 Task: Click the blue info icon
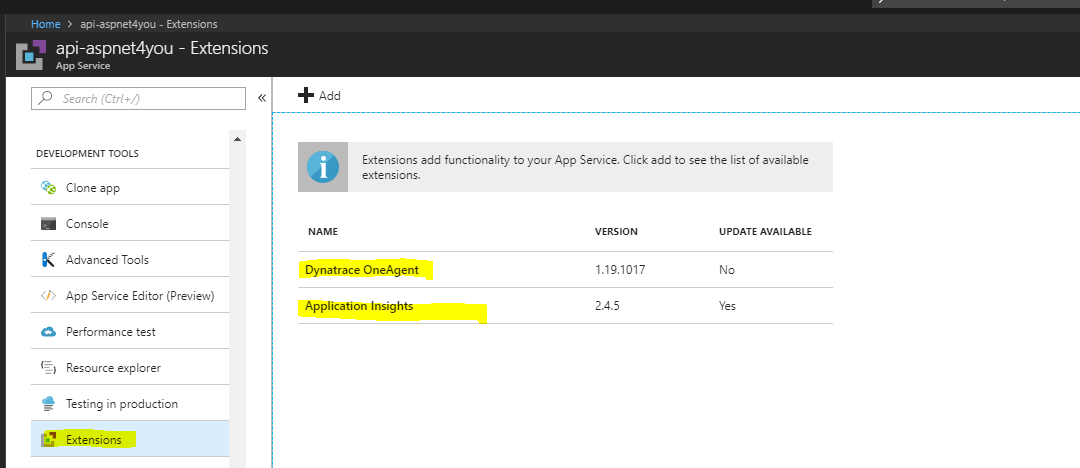[323, 167]
